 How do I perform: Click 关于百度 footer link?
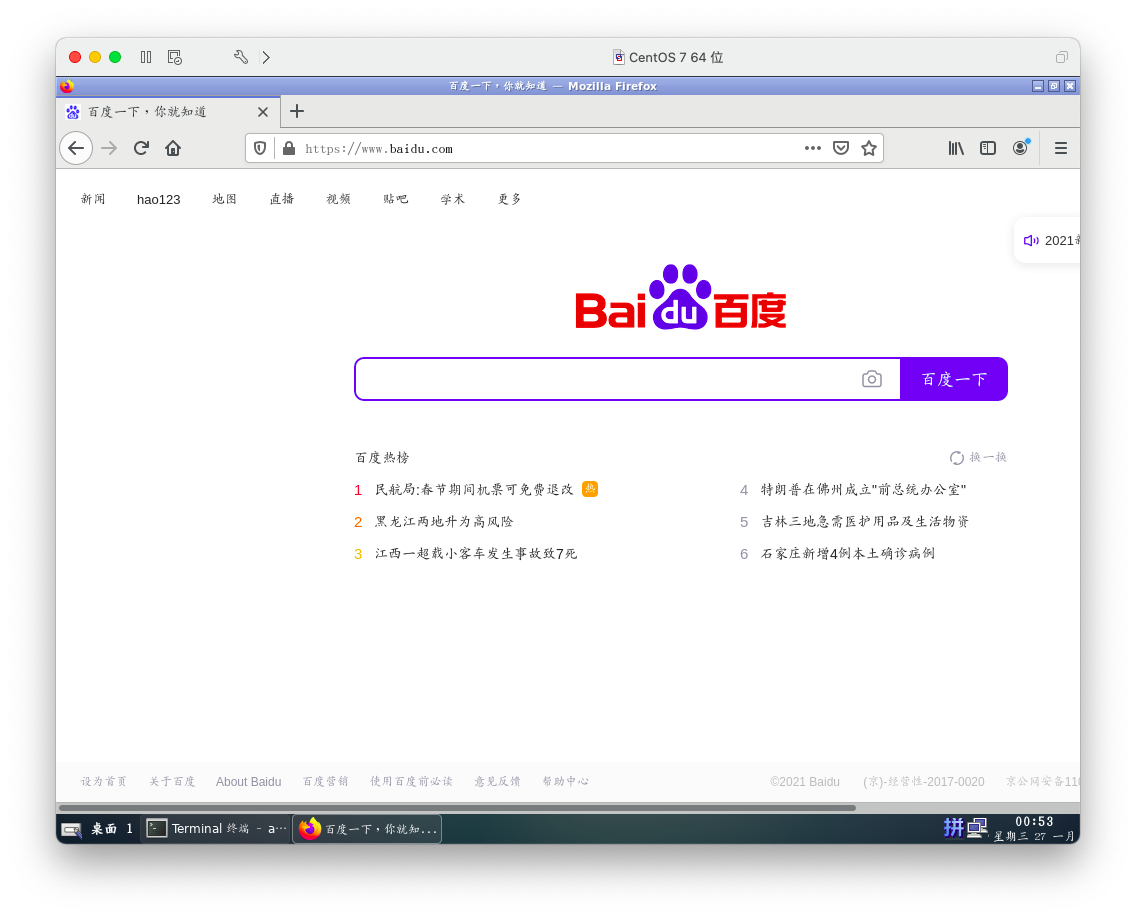coord(172,782)
